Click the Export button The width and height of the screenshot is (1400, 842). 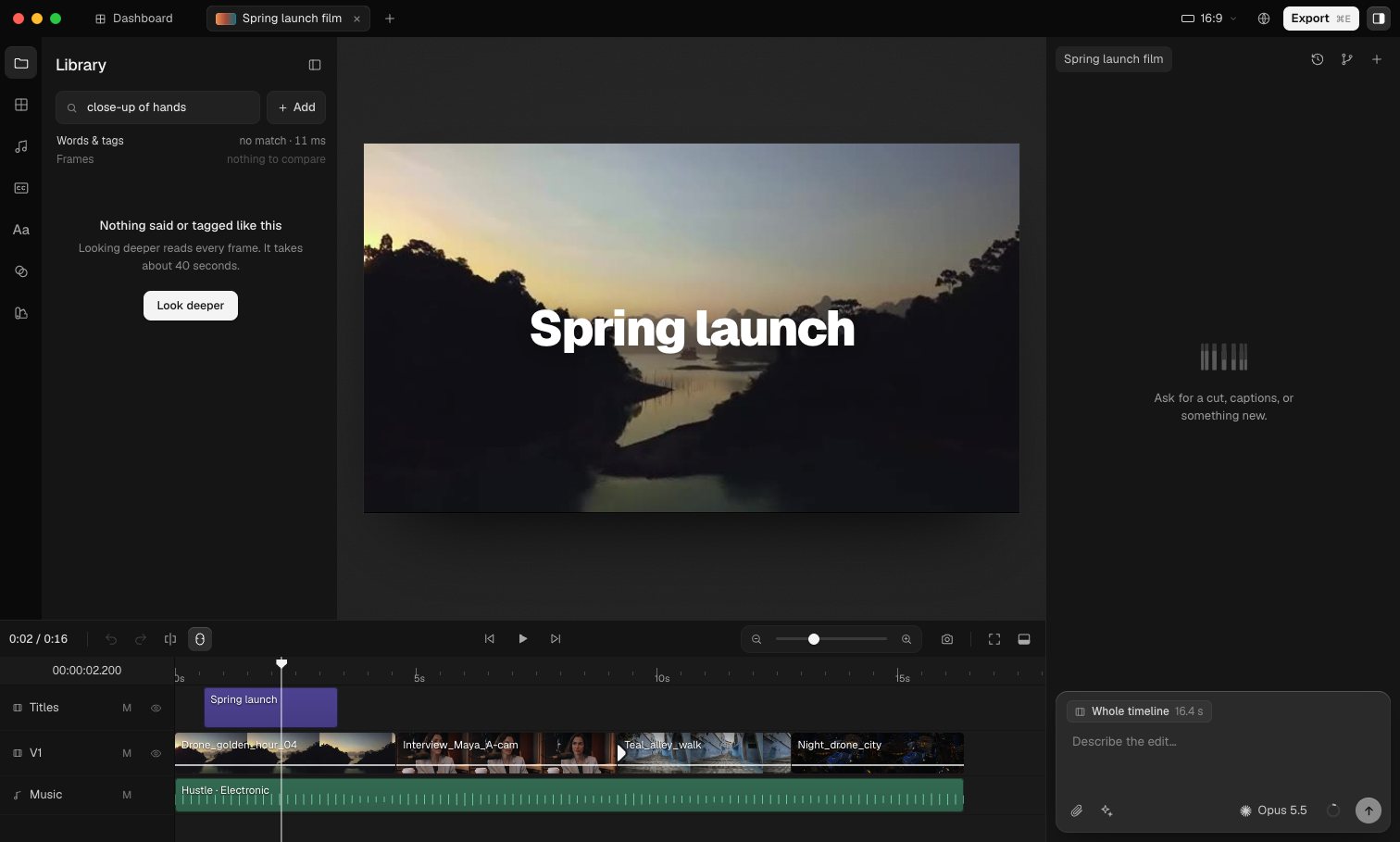click(x=1320, y=19)
